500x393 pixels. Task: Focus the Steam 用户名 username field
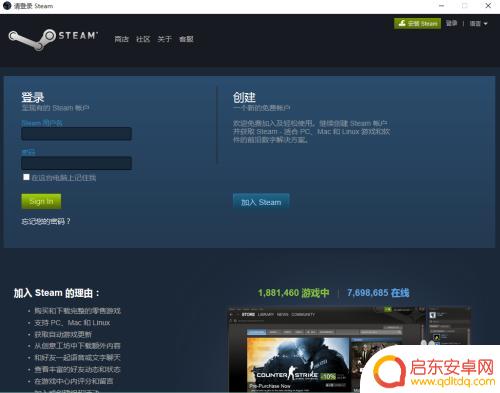76,134
